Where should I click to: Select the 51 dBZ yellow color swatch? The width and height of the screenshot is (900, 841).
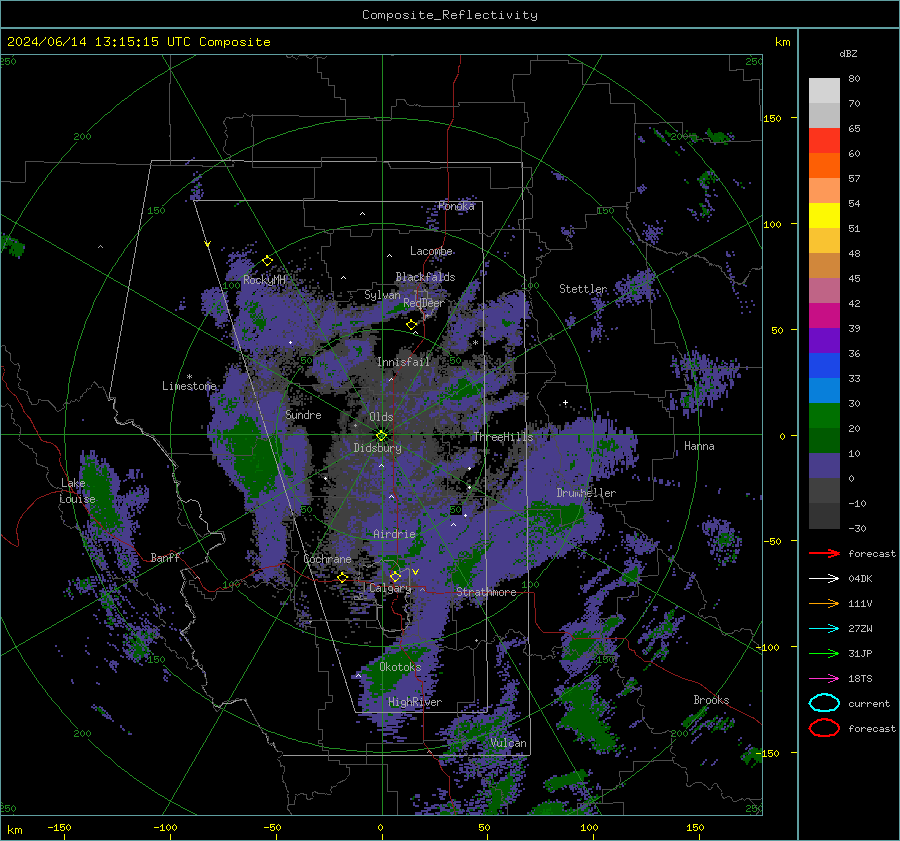pyautogui.click(x=824, y=216)
